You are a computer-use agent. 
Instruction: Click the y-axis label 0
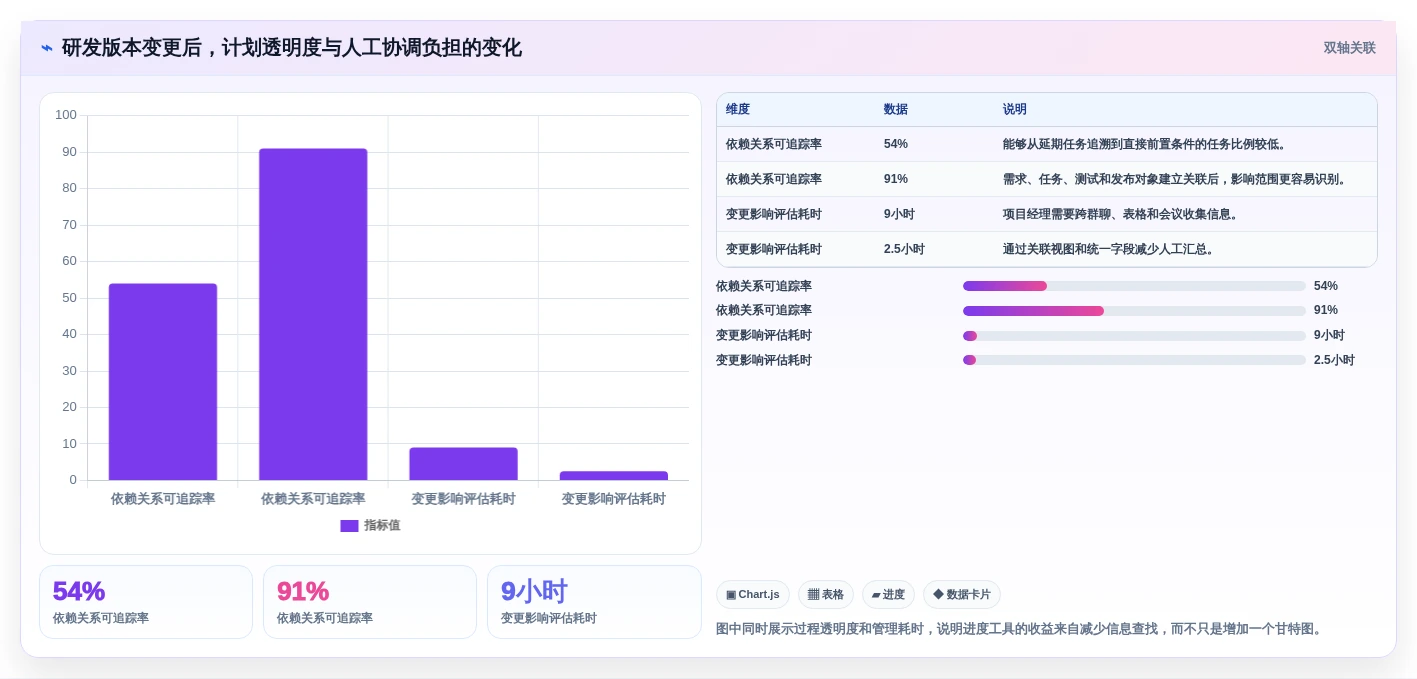(73, 480)
